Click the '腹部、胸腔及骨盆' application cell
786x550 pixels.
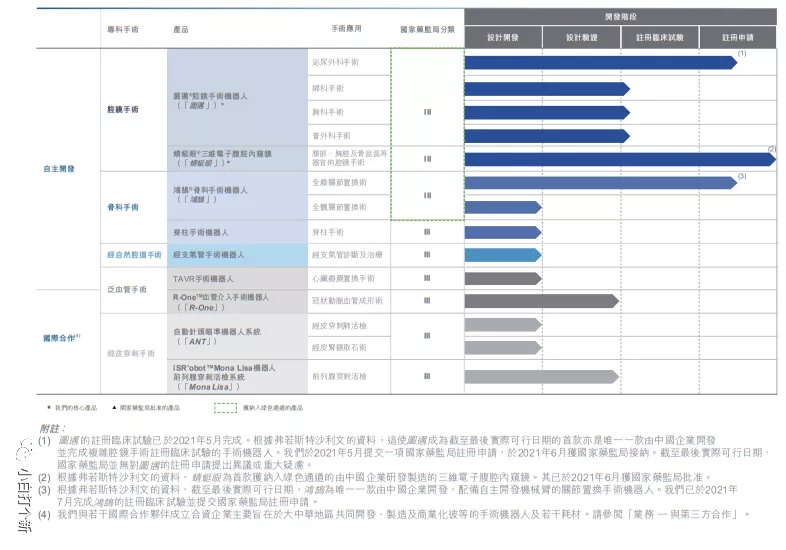(349, 158)
